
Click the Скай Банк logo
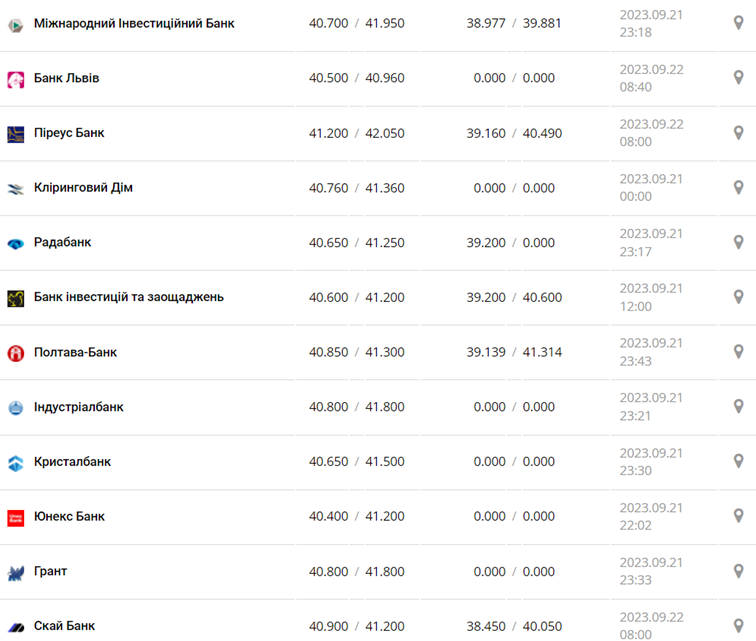[16, 627]
